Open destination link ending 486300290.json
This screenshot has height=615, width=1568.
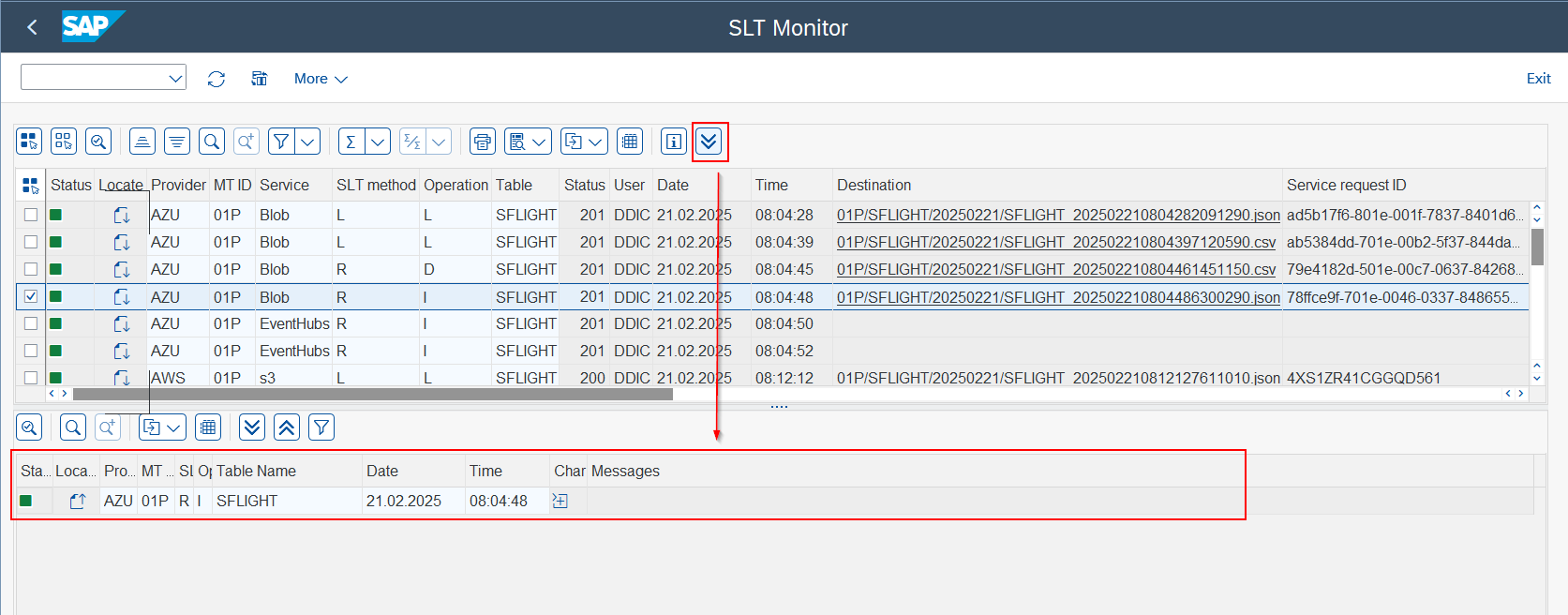point(1058,297)
